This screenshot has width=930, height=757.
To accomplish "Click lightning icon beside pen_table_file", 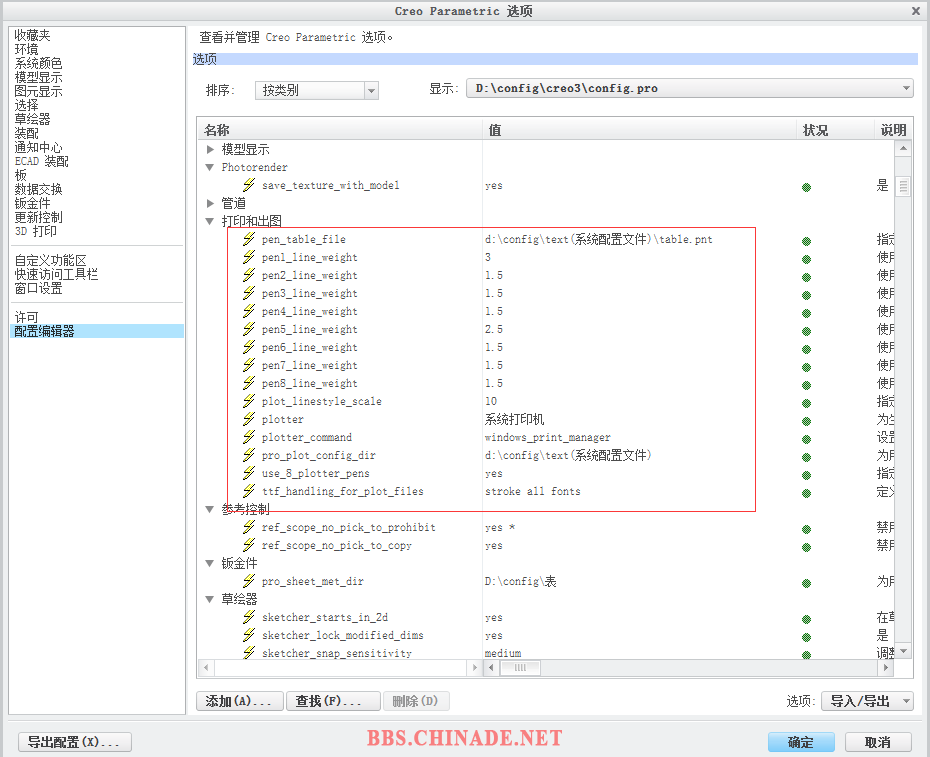I will 249,239.
